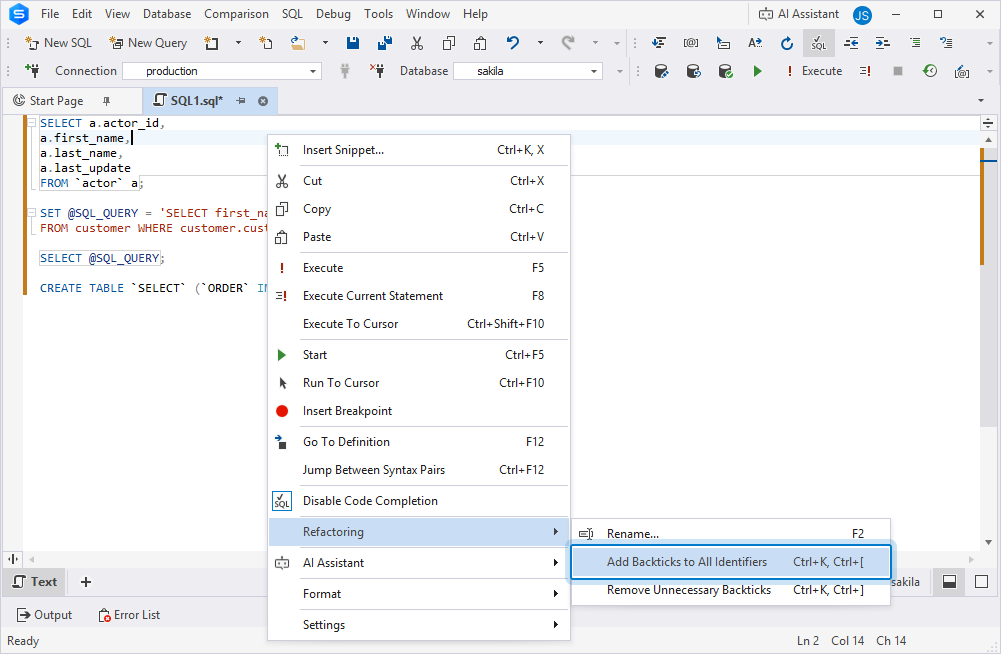Open the Error List panel
The width and height of the screenshot is (1001, 654).
129,615
